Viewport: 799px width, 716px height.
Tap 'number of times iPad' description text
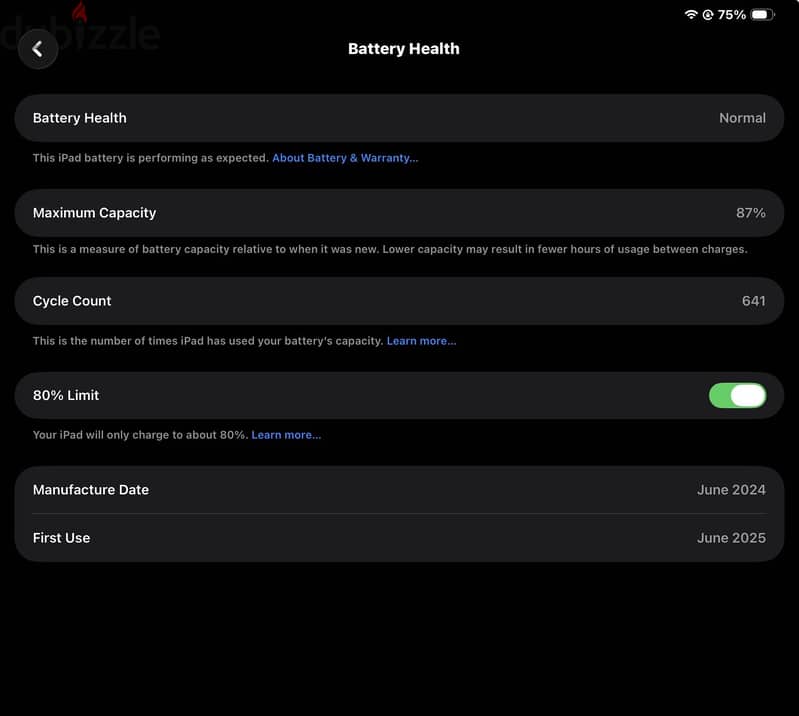click(x=208, y=341)
